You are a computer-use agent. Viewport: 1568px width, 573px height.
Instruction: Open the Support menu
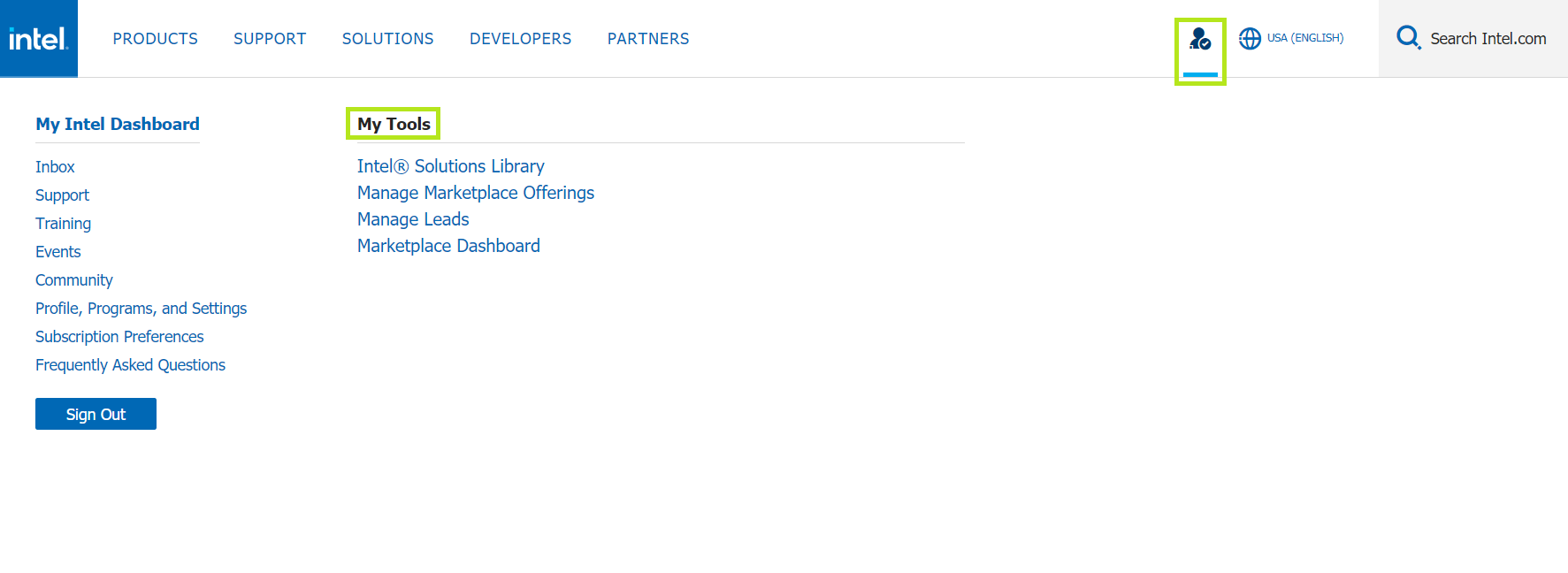point(270,39)
